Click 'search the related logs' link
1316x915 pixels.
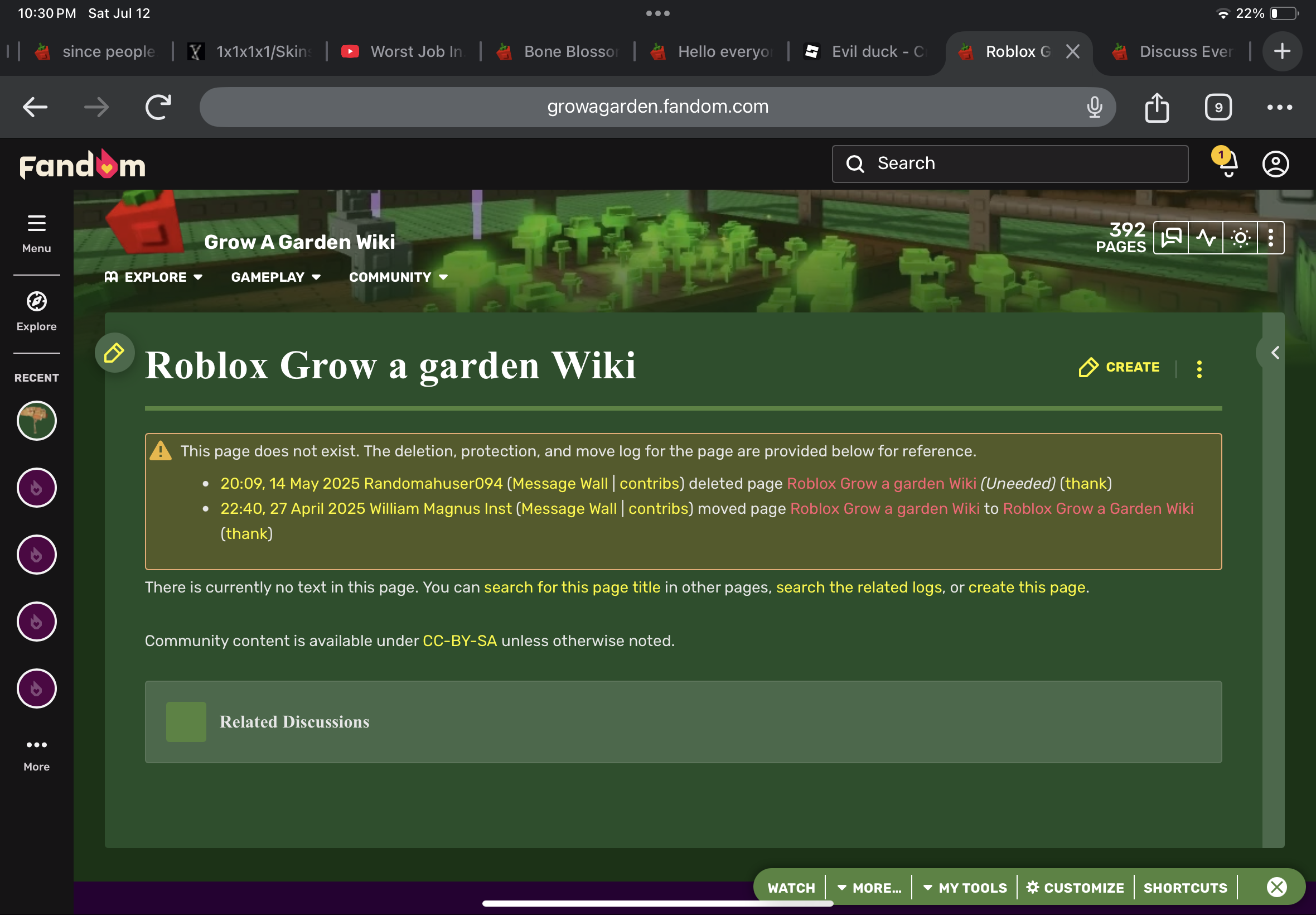click(859, 587)
